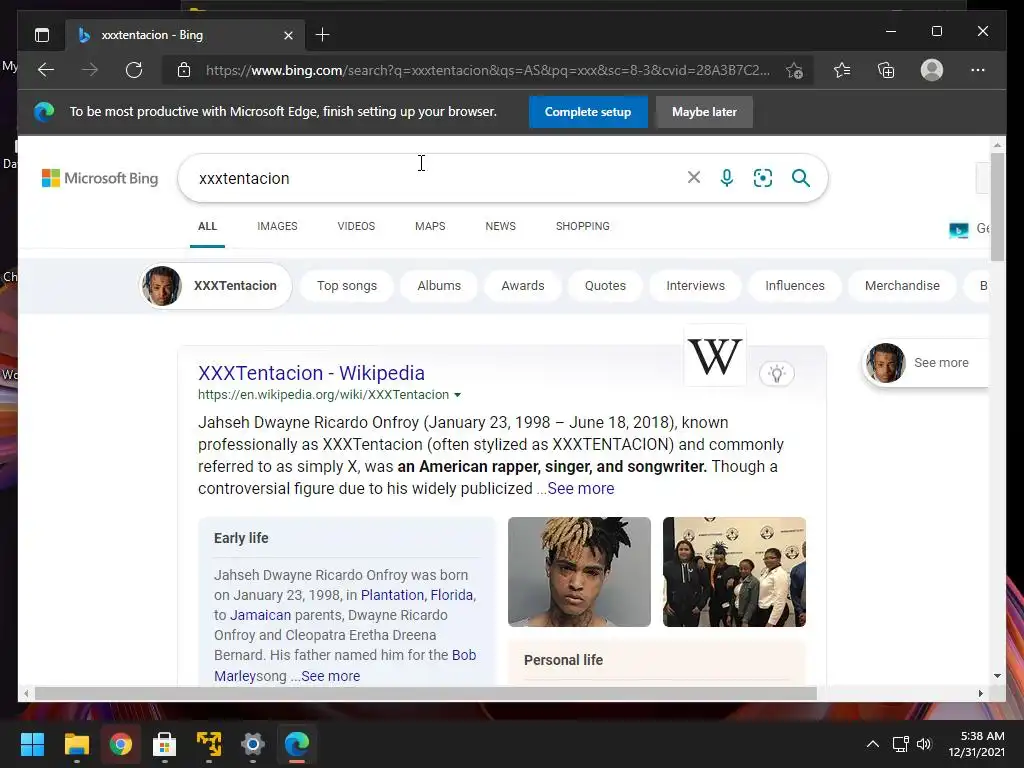Open the Windows Start menu
Viewport: 1024px width, 768px height.
coord(32,744)
